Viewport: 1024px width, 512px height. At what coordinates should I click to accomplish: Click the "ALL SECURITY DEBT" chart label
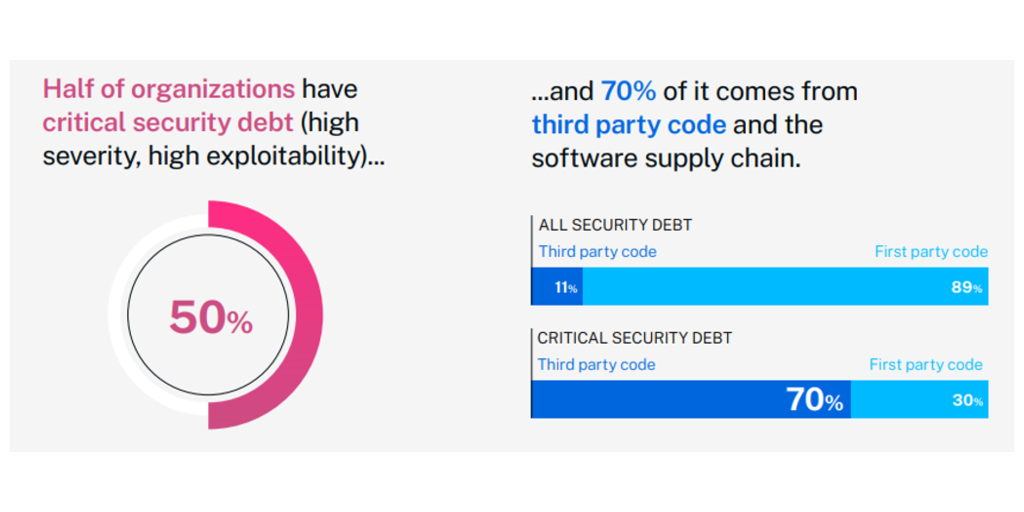click(x=615, y=225)
